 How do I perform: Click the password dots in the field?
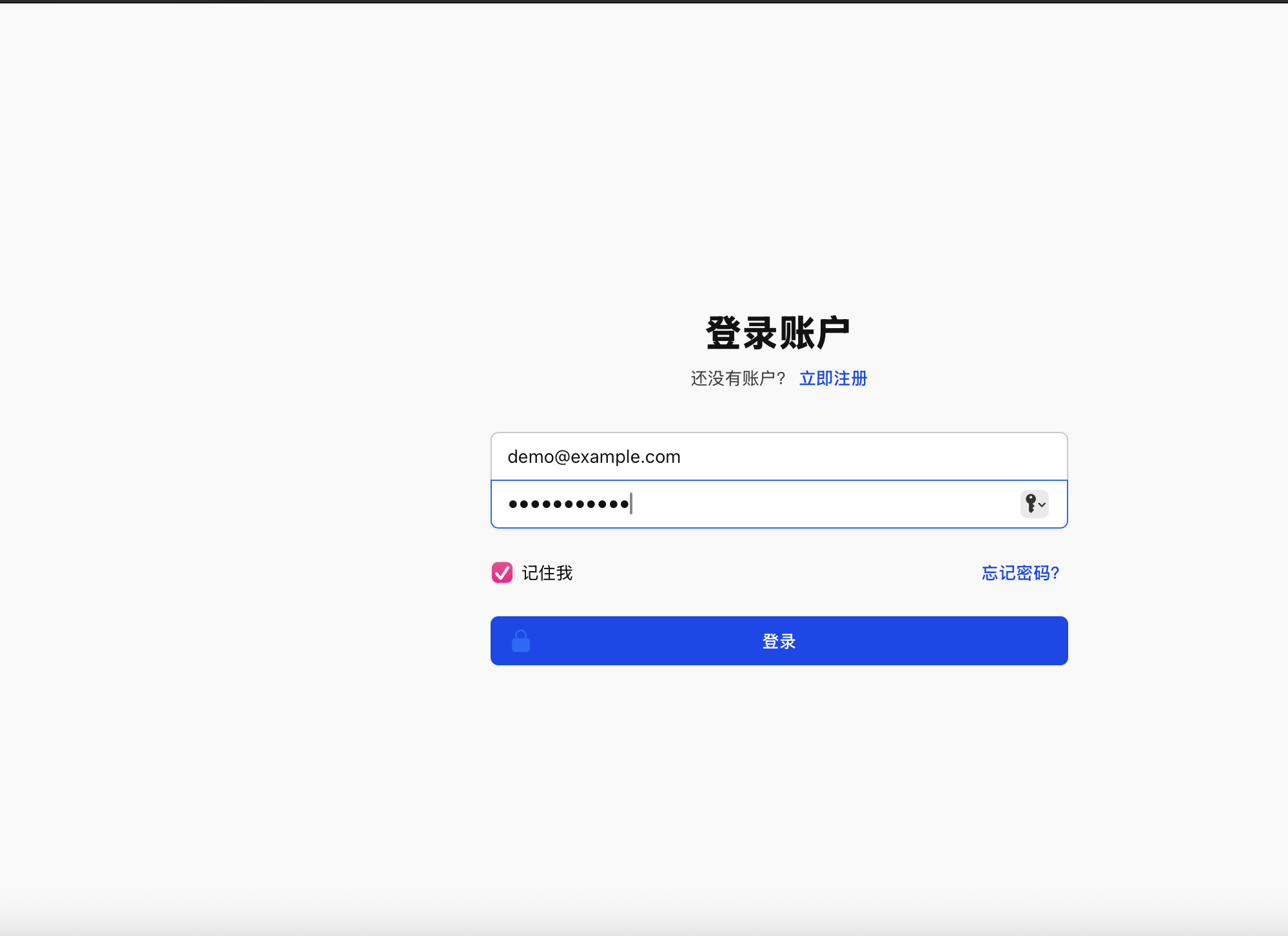(x=569, y=504)
